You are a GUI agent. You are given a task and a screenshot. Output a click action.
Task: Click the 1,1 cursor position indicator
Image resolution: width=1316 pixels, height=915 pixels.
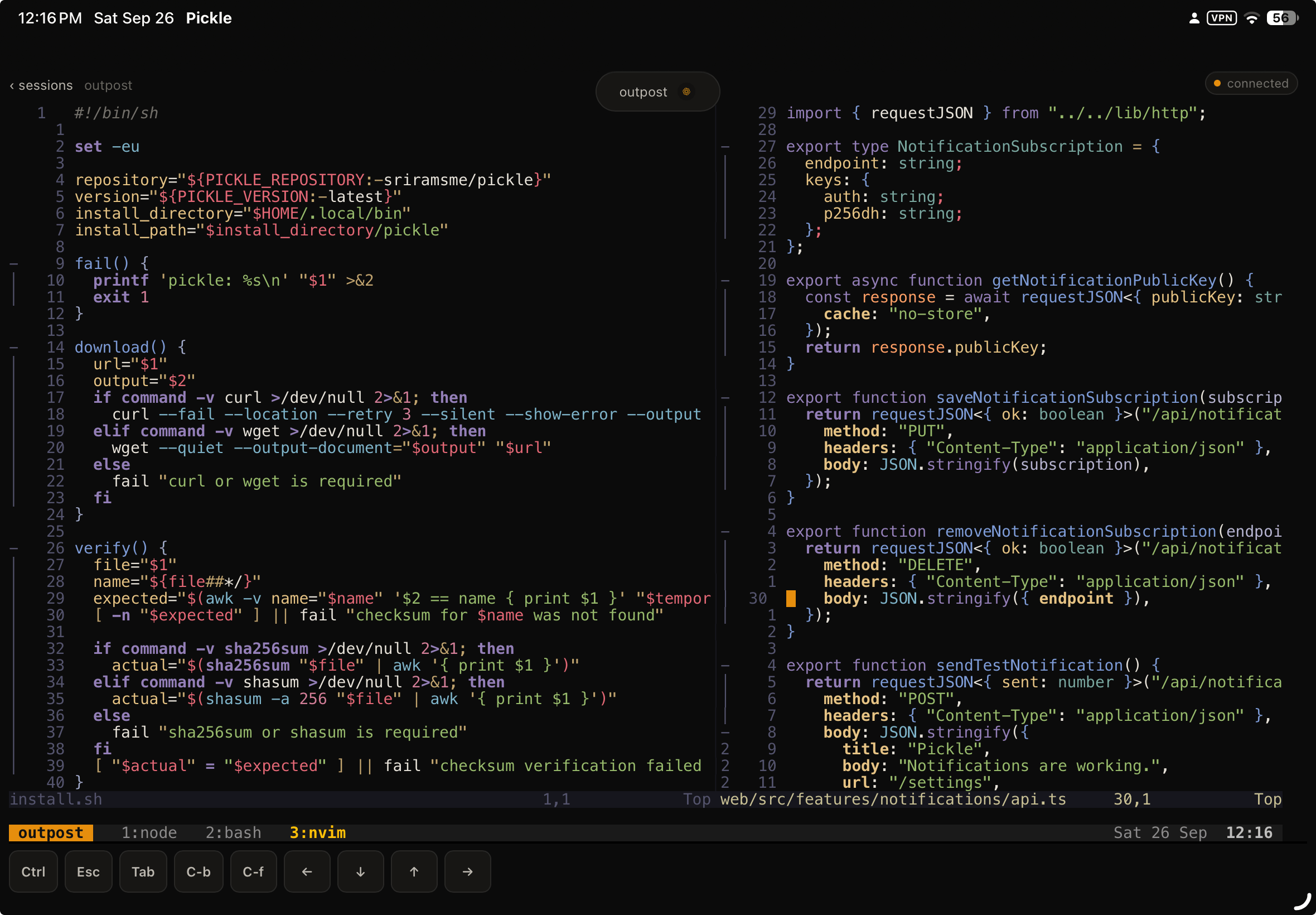coord(557,799)
